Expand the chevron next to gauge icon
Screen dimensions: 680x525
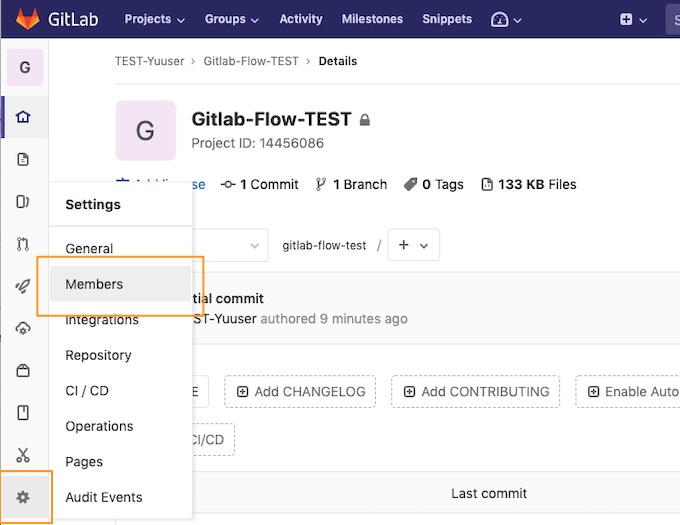517,20
